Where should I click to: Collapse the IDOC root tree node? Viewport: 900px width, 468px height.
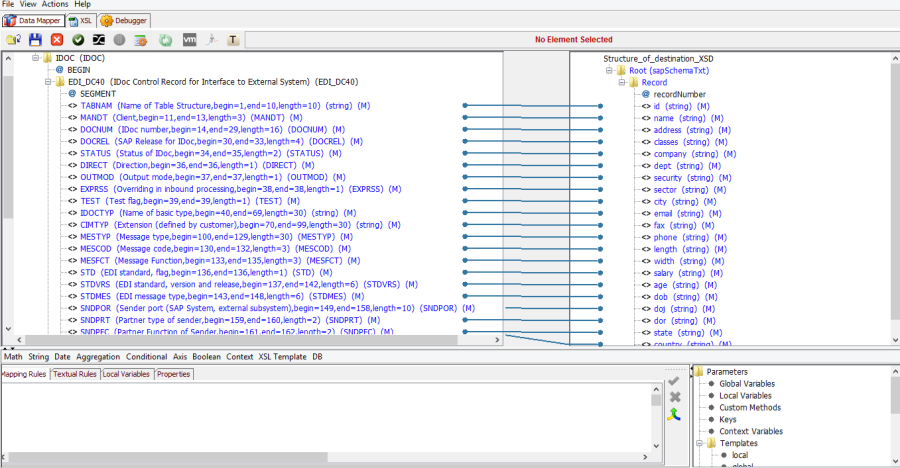click(34, 58)
